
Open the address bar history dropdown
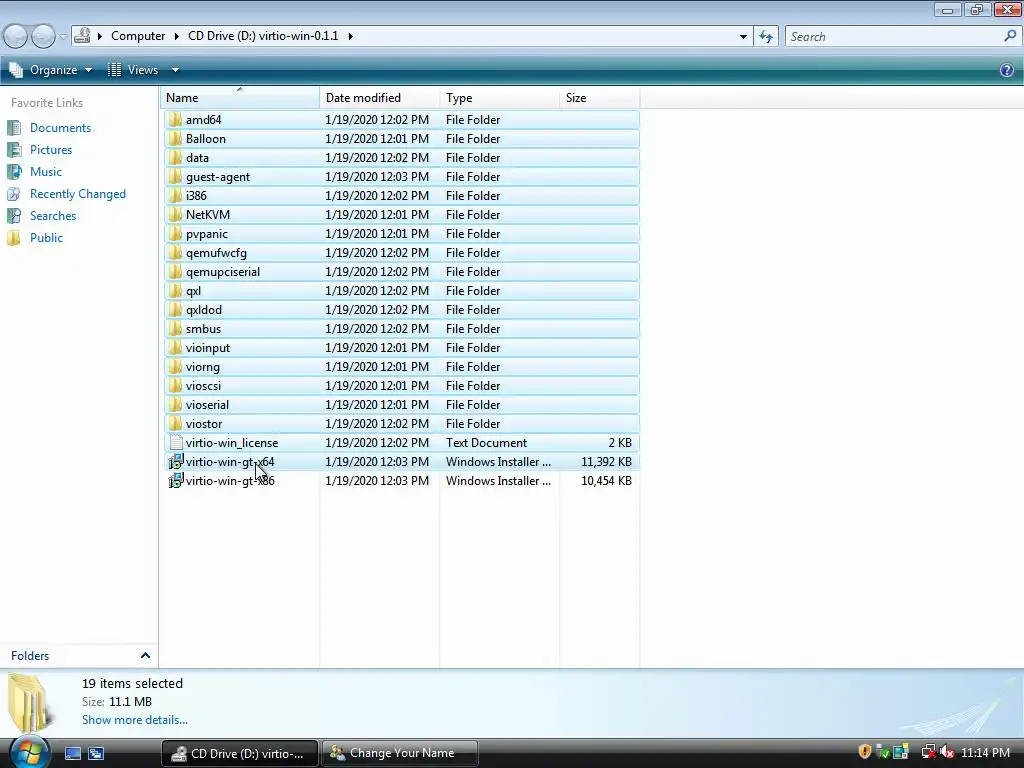click(x=743, y=37)
